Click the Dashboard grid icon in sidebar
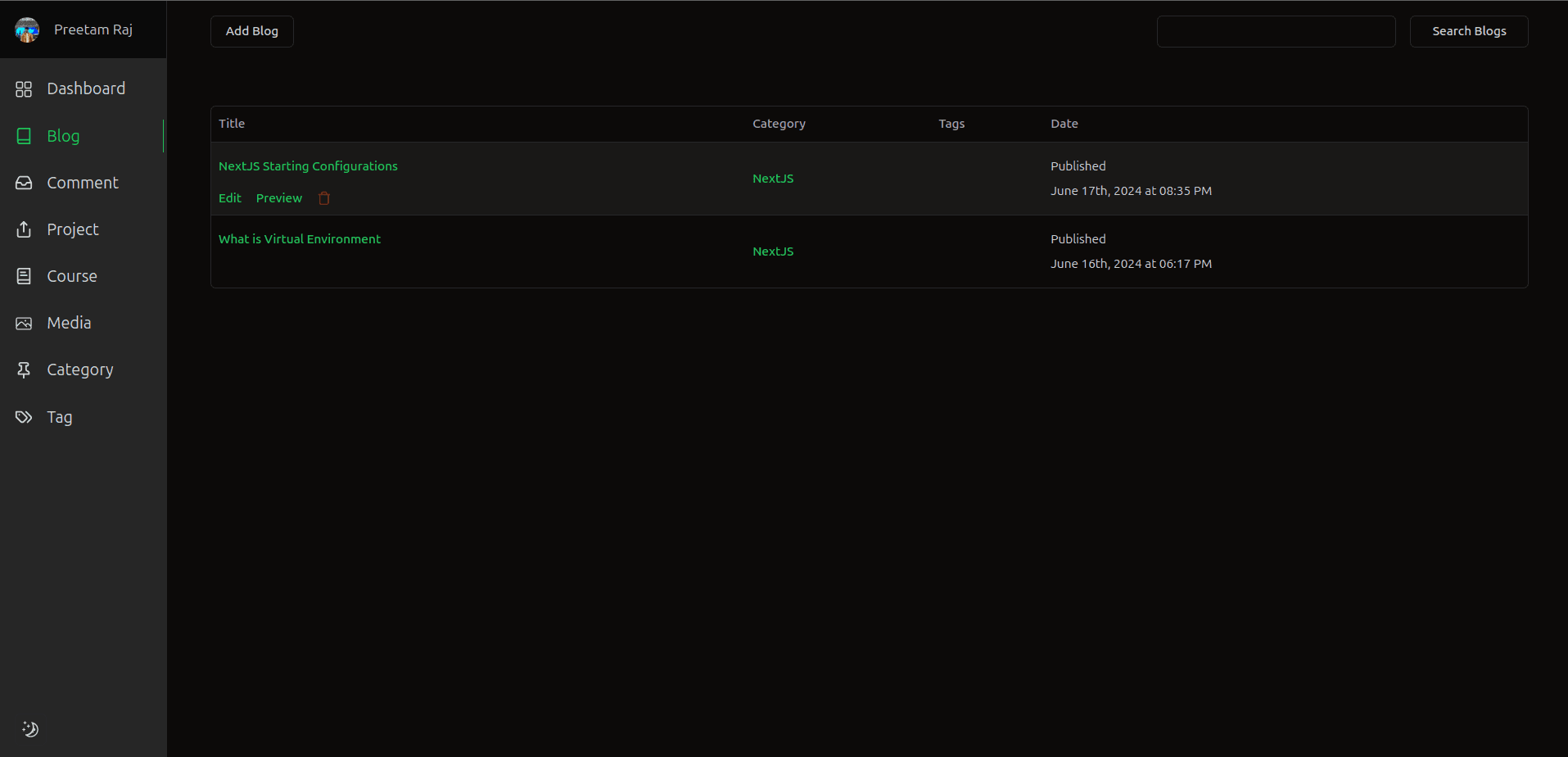The image size is (1568, 757). click(24, 89)
